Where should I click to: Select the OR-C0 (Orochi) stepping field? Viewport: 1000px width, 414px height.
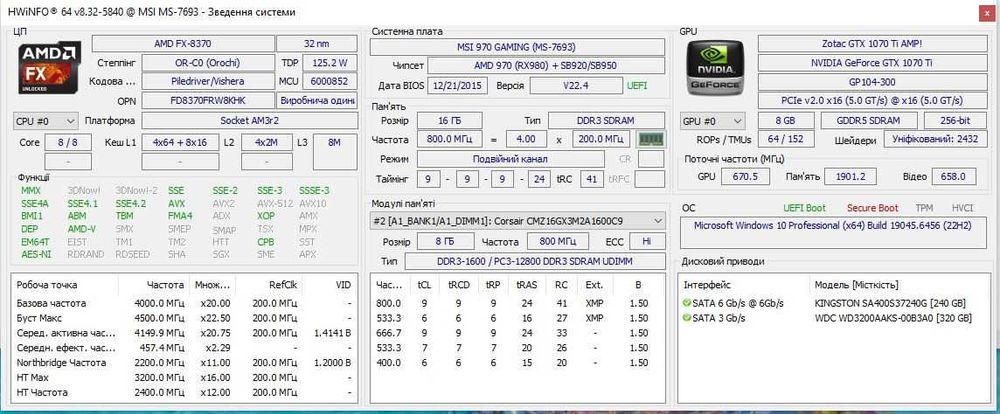pos(207,63)
